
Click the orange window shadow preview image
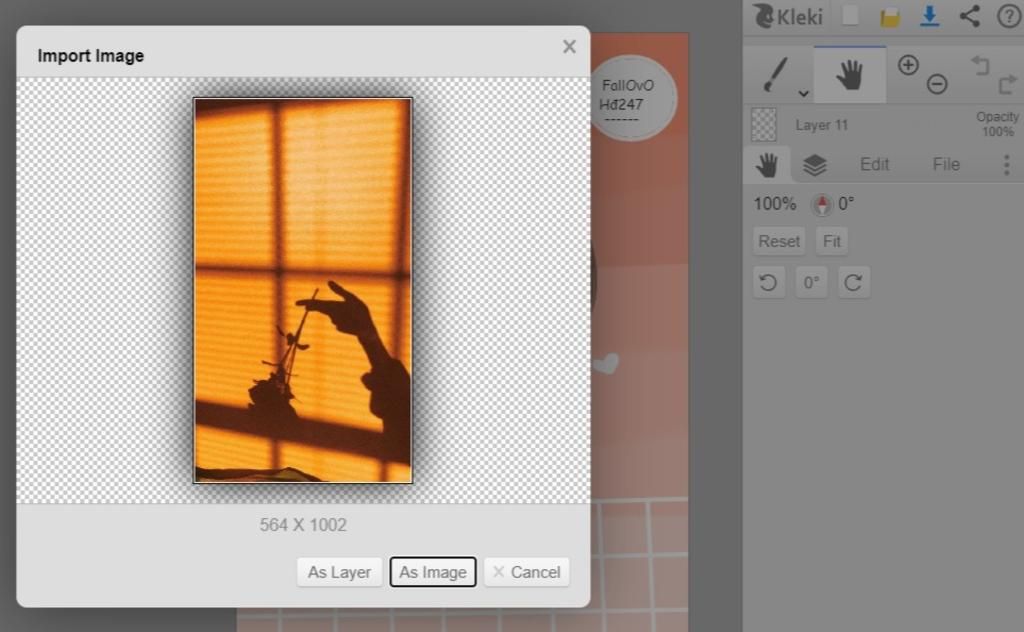pyautogui.click(x=303, y=291)
